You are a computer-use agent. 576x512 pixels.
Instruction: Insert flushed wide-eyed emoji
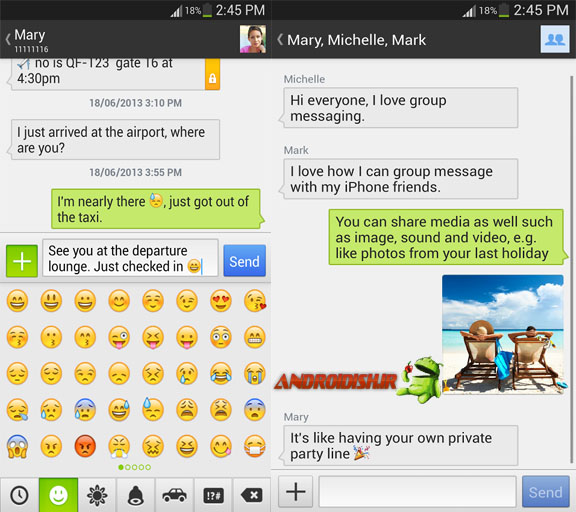(x=221, y=337)
